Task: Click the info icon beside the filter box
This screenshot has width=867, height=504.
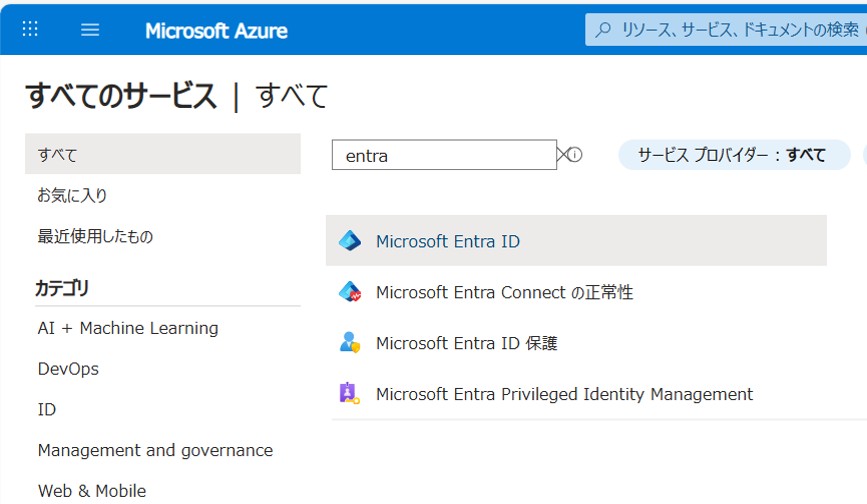Action: pos(576,155)
